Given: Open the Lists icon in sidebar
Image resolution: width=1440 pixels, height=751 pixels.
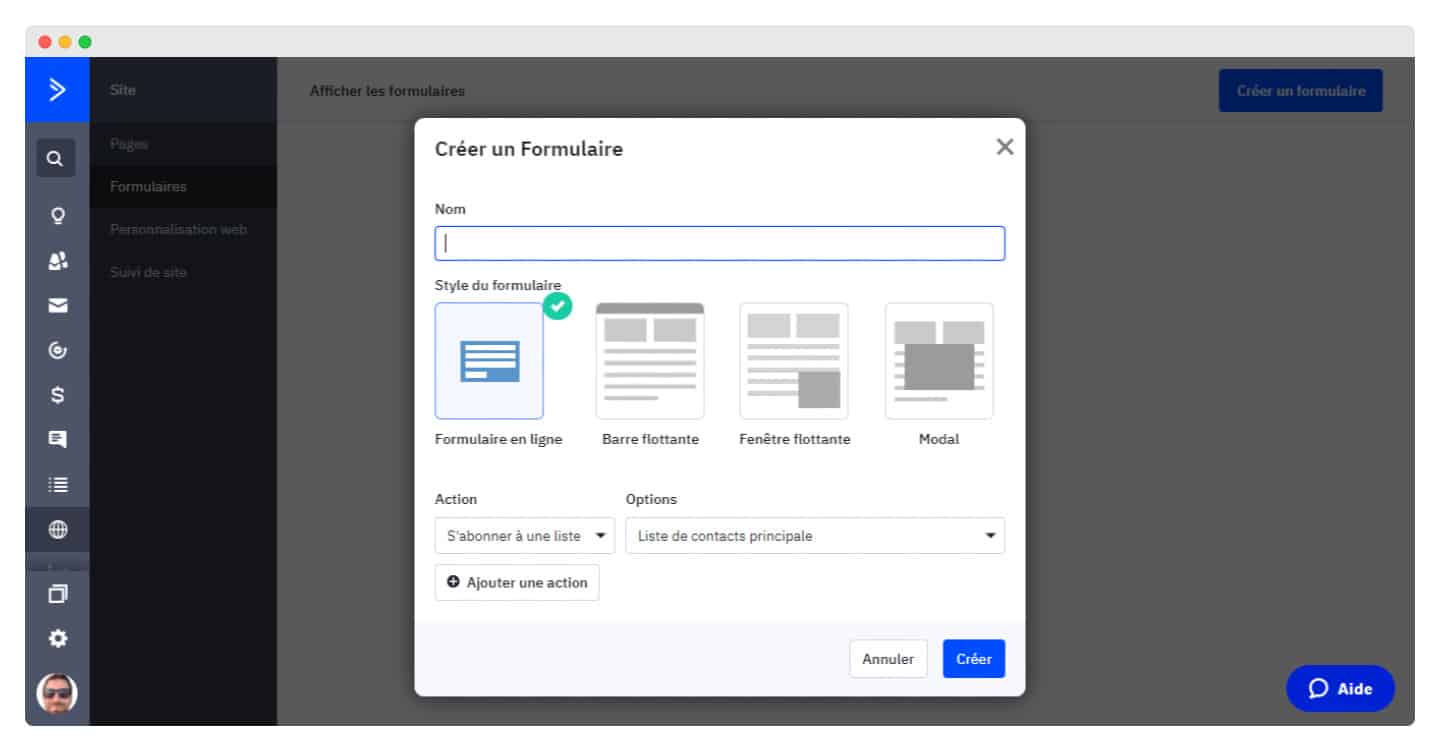Looking at the screenshot, I should [58, 485].
